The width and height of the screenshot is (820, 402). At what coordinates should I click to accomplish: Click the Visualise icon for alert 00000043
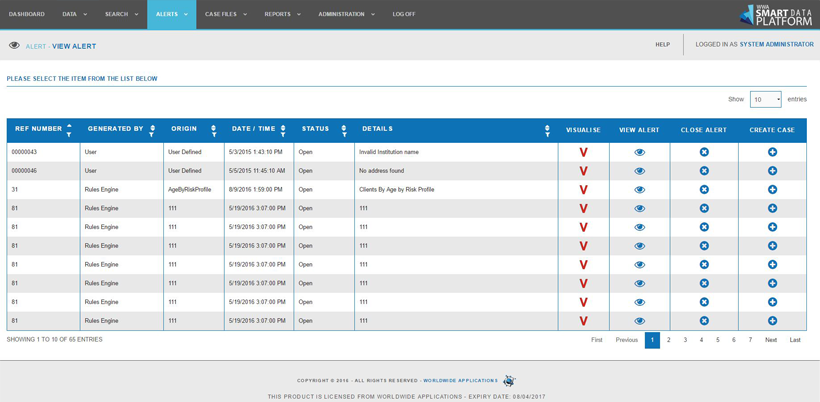[x=583, y=152]
